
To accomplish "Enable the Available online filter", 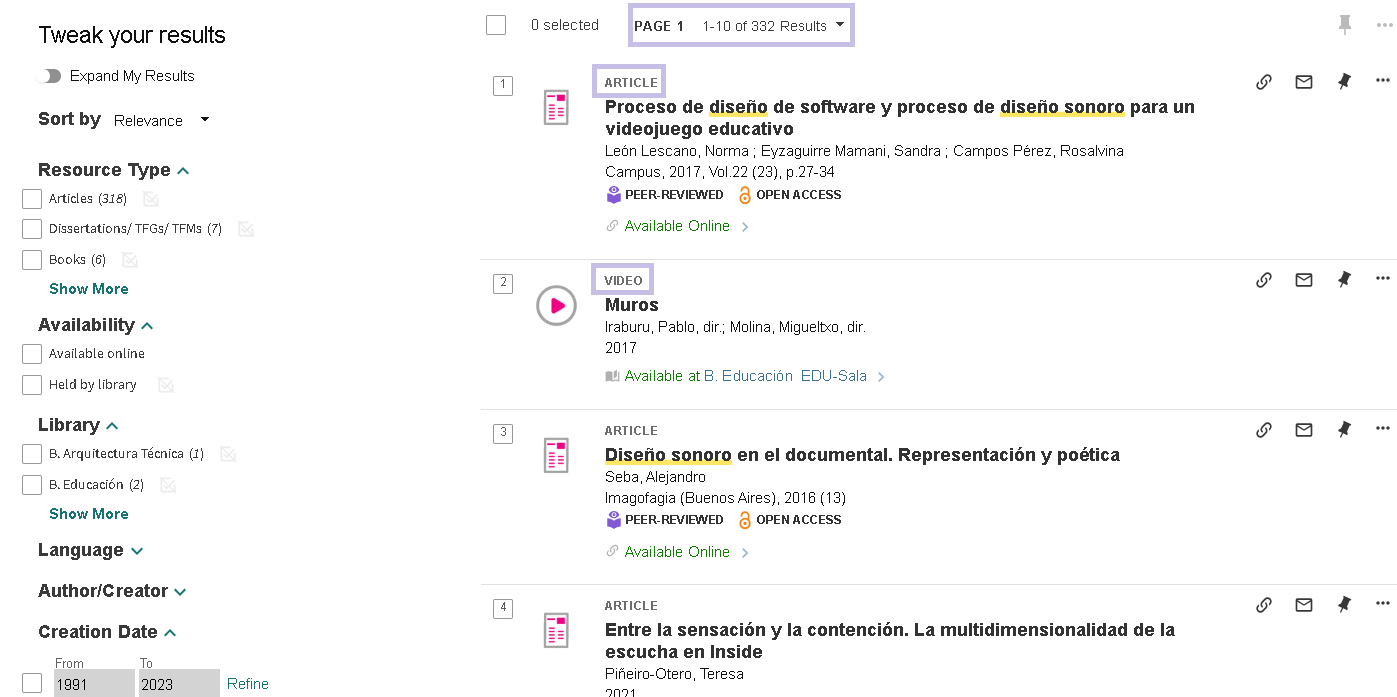I will click(32, 354).
